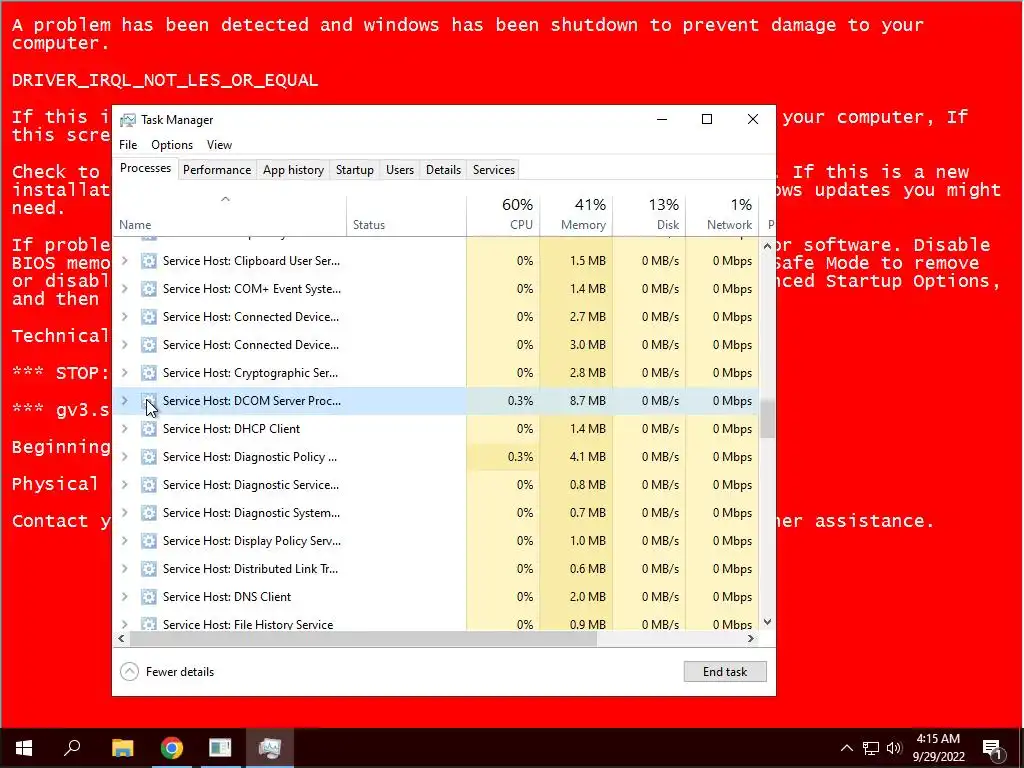This screenshot has width=1024, height=768.
Task: Switch to the Services tab
Action: pyautogui.click(x=494, y=170)
